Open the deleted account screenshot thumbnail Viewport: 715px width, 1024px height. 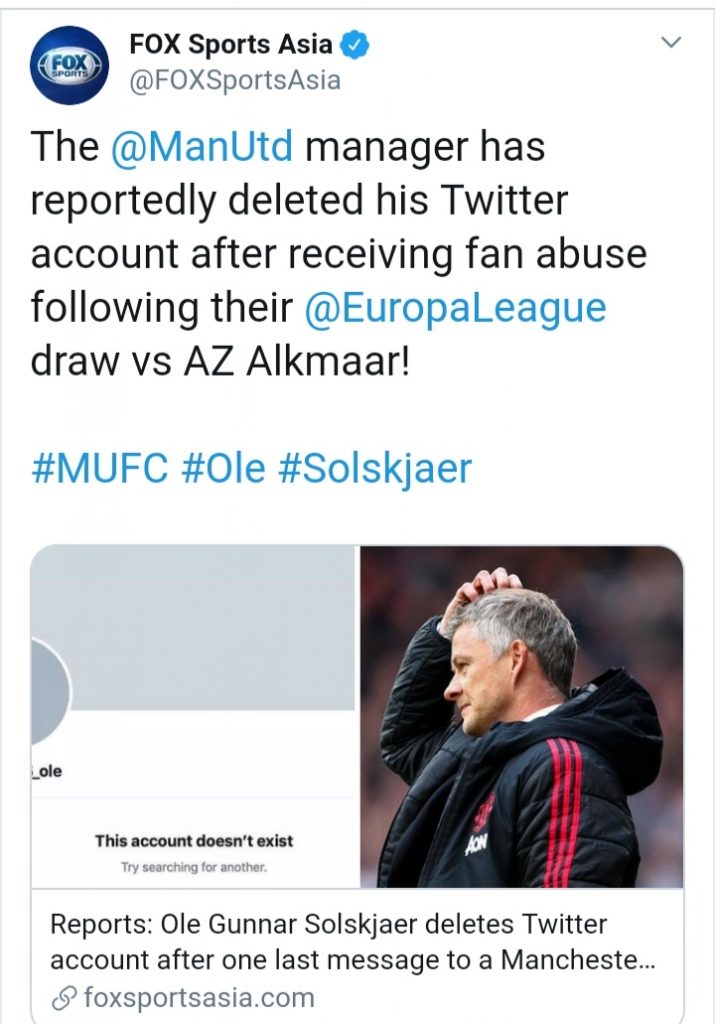pyautogui.click(x=193, y=716)
